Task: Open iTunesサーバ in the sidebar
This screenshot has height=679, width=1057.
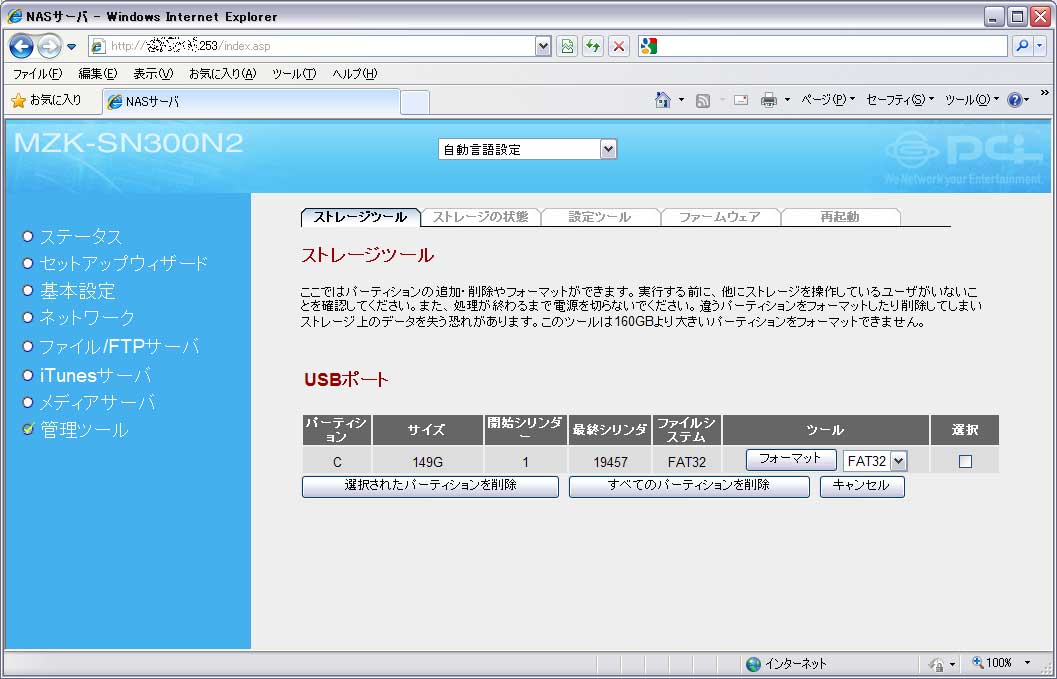Action: pyautogui.click(x=96, y=375)
